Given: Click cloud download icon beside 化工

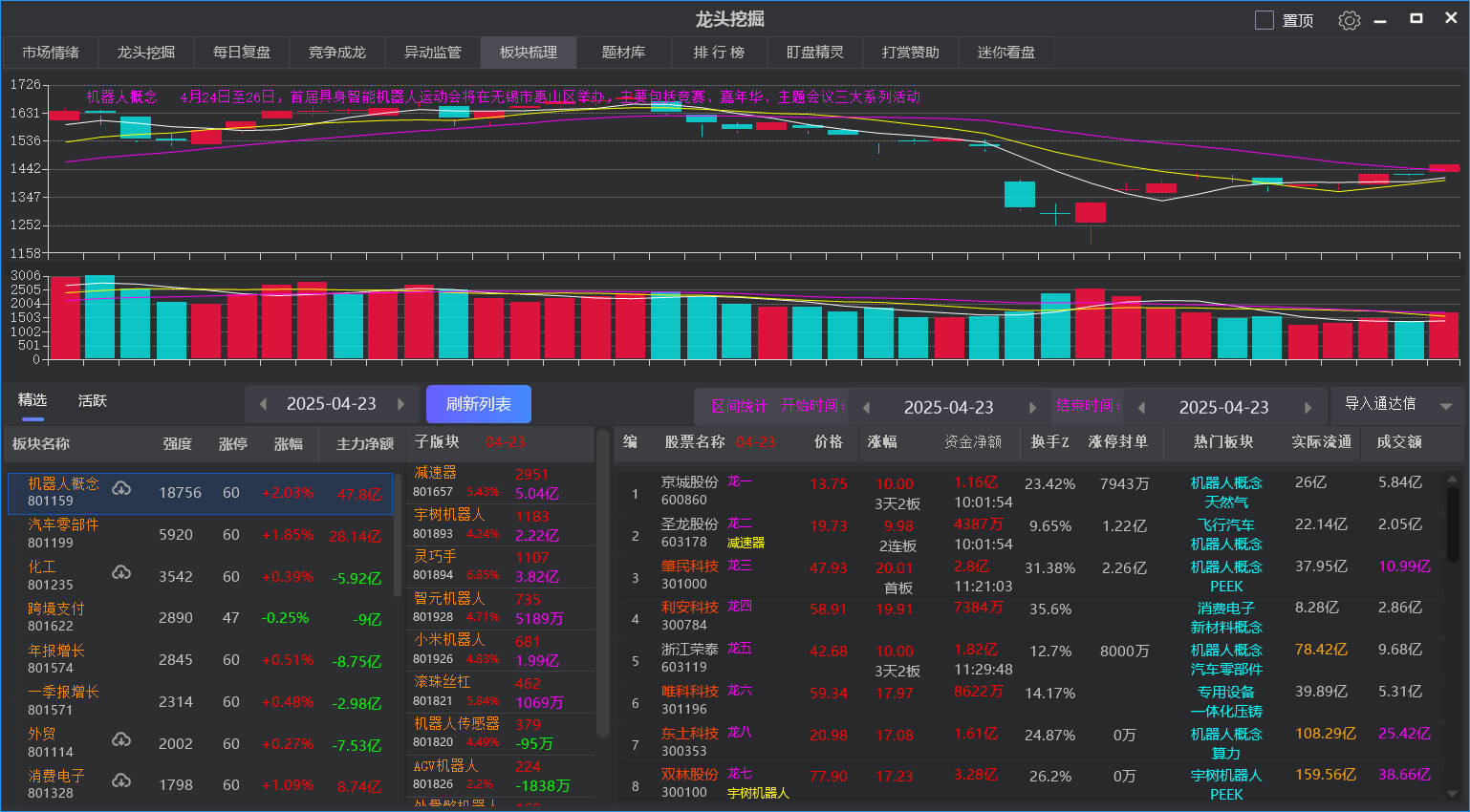Looking at the screenshot, I should 121,572.
